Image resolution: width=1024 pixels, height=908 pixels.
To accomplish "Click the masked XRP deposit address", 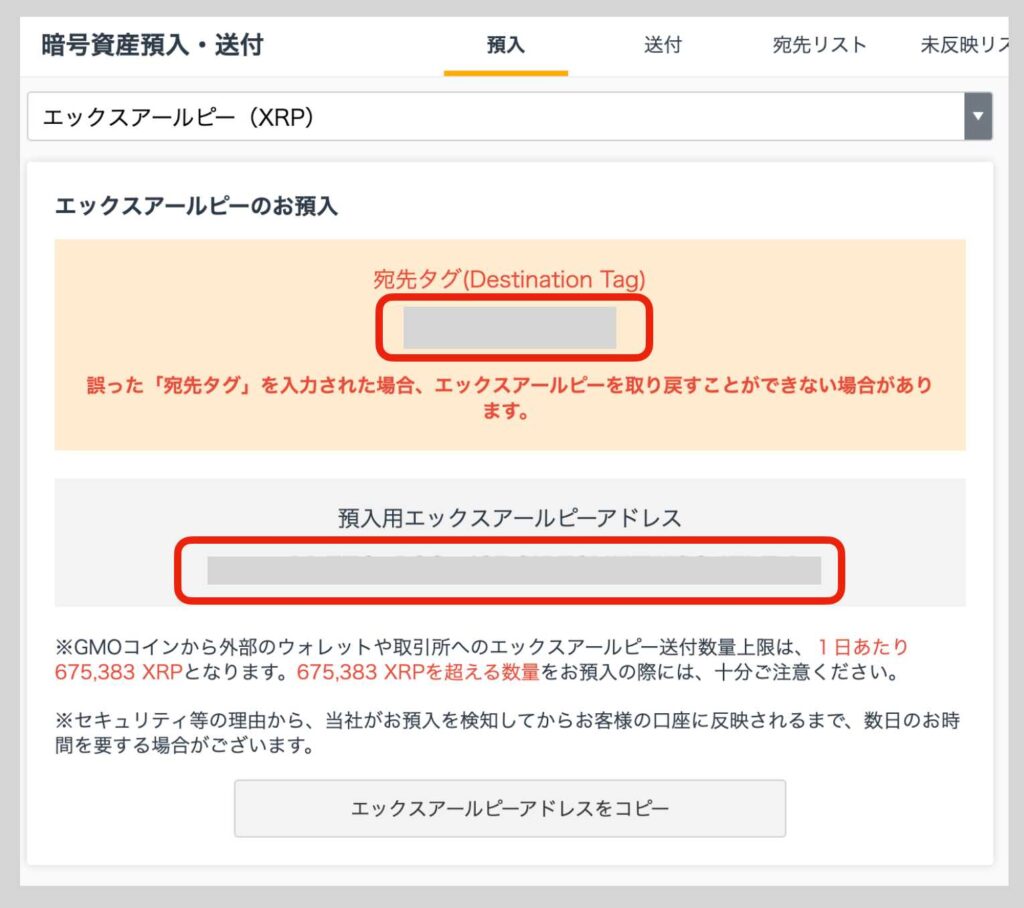I will [x=513, y=570].
